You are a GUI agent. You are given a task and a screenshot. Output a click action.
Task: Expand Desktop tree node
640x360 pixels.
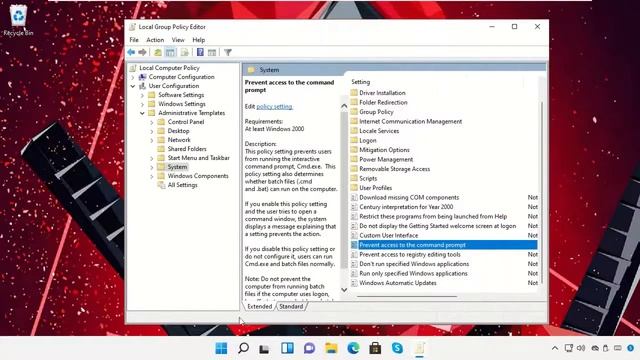pos(151,131)
